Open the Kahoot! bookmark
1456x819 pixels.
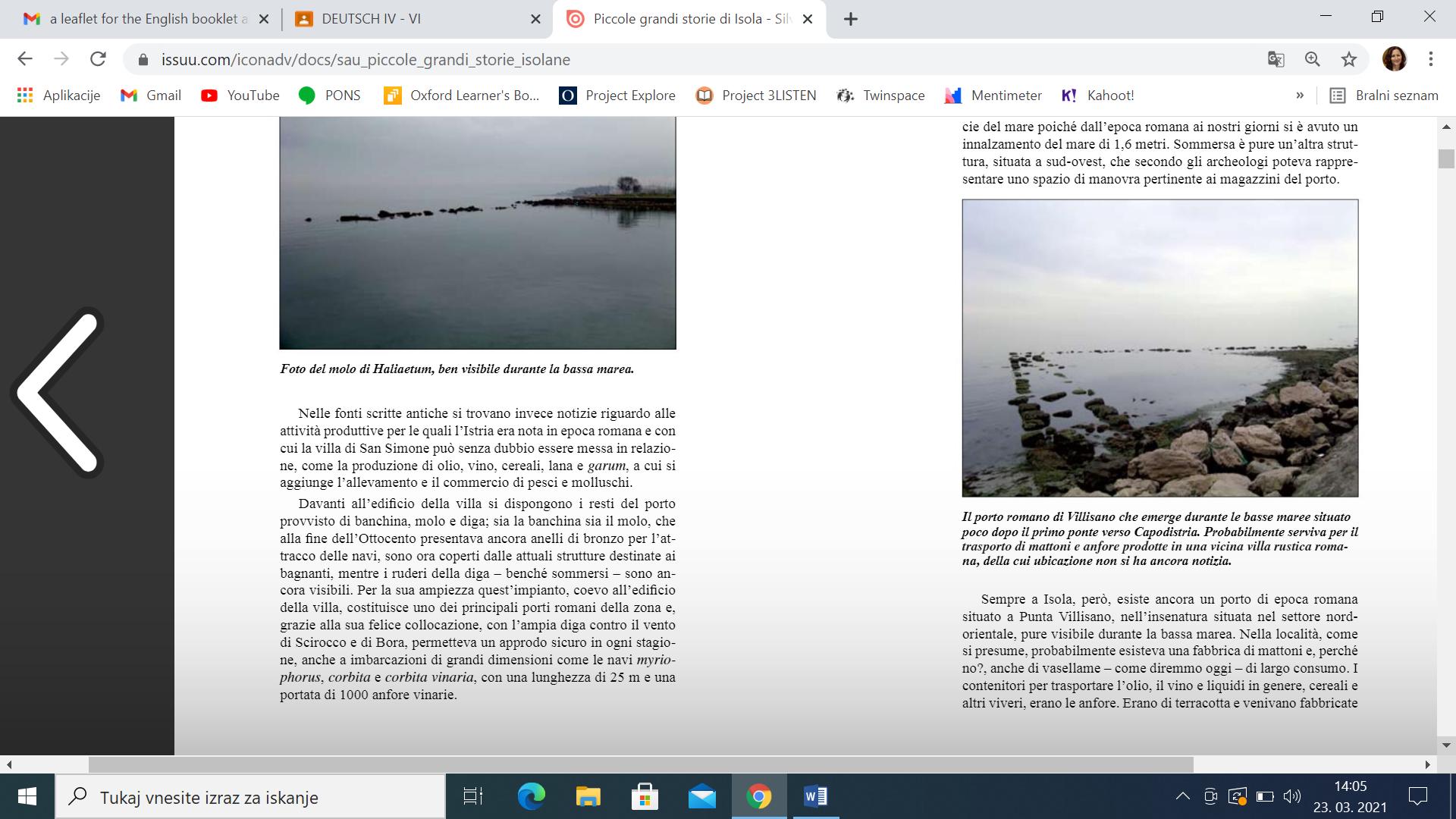[x=1097, y=96]
